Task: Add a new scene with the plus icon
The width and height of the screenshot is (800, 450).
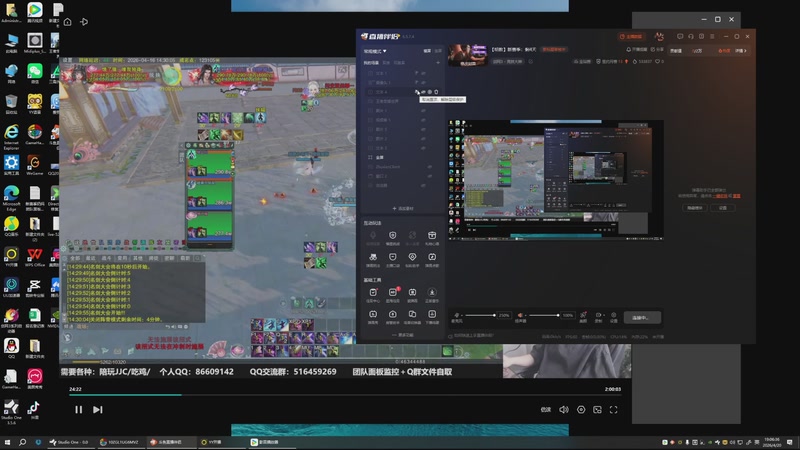Action: point(438,63)
